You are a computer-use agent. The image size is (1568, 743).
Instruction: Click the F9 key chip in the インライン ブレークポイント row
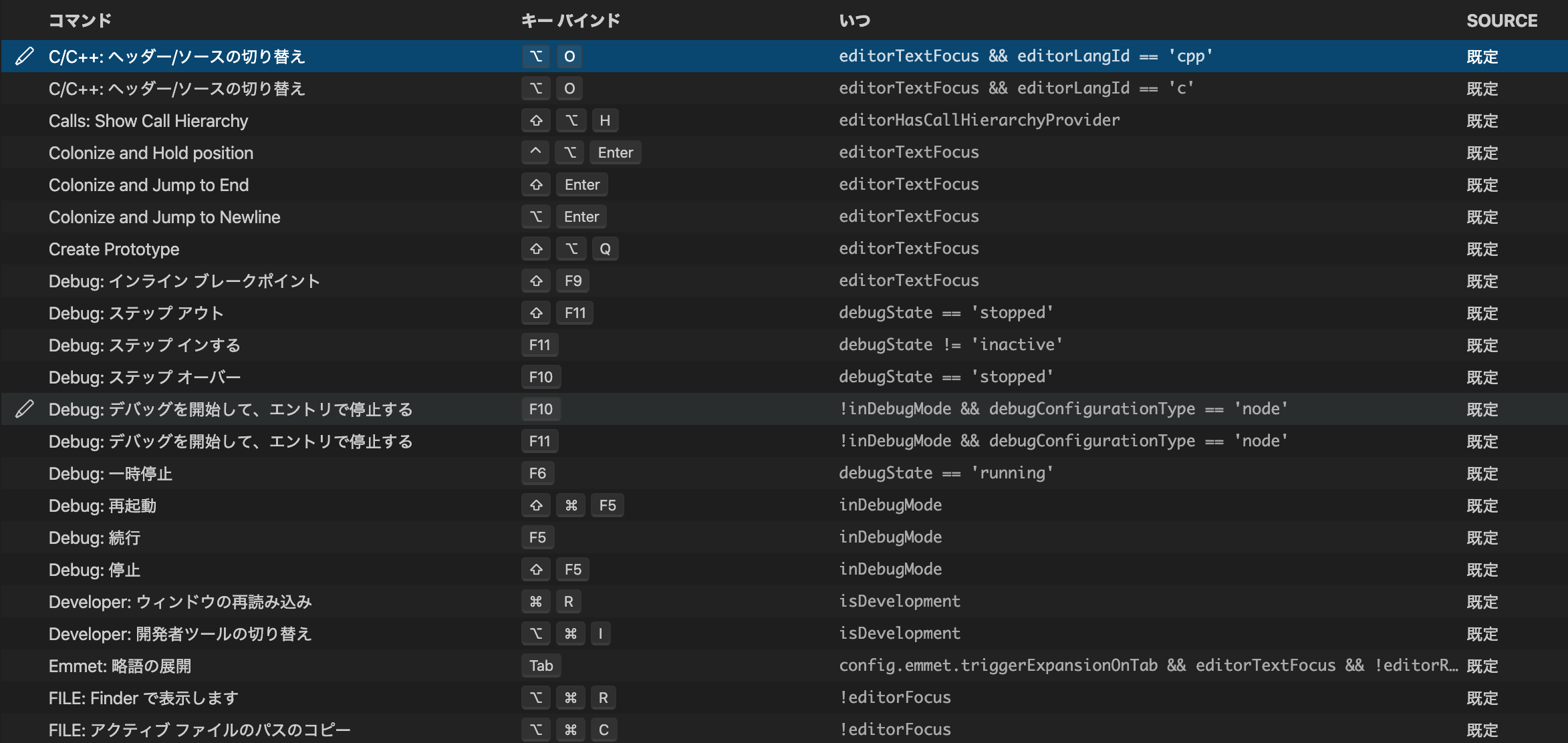573,281
